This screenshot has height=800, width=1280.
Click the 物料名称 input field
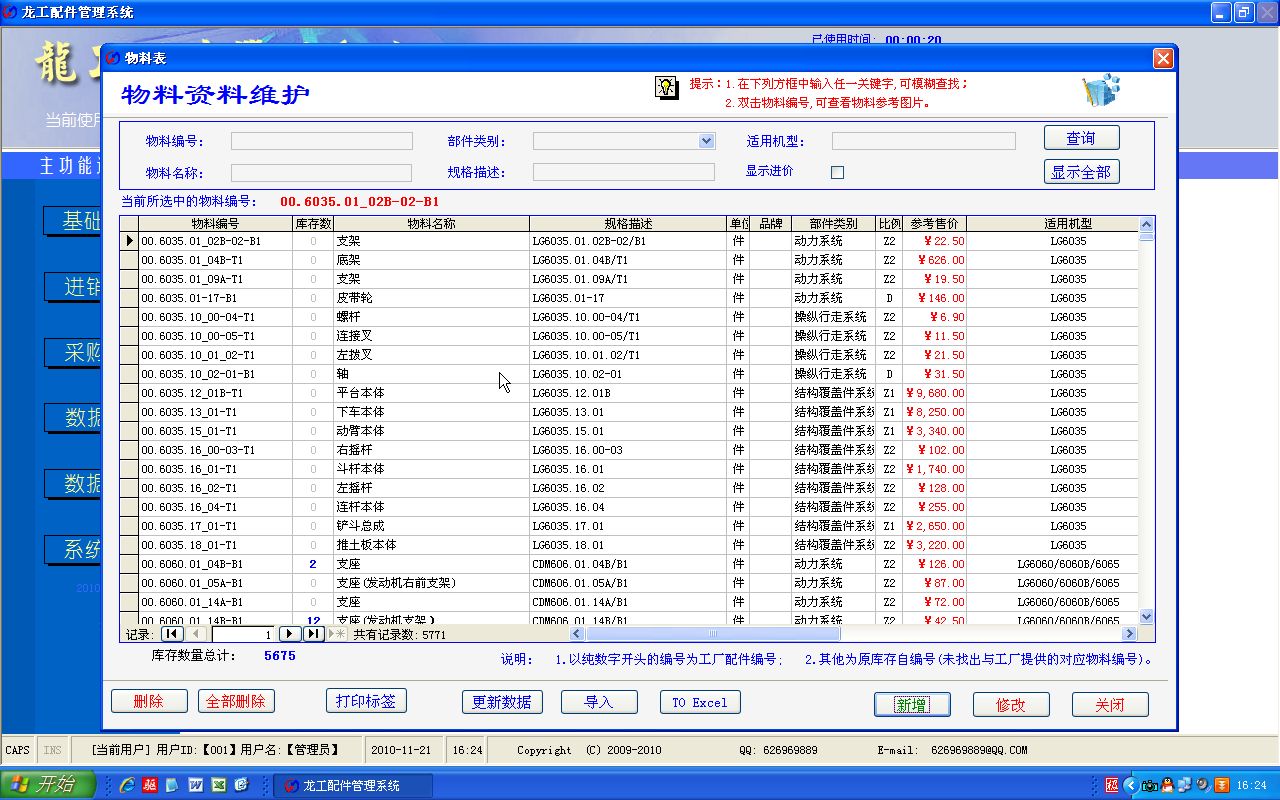point(321,173)
